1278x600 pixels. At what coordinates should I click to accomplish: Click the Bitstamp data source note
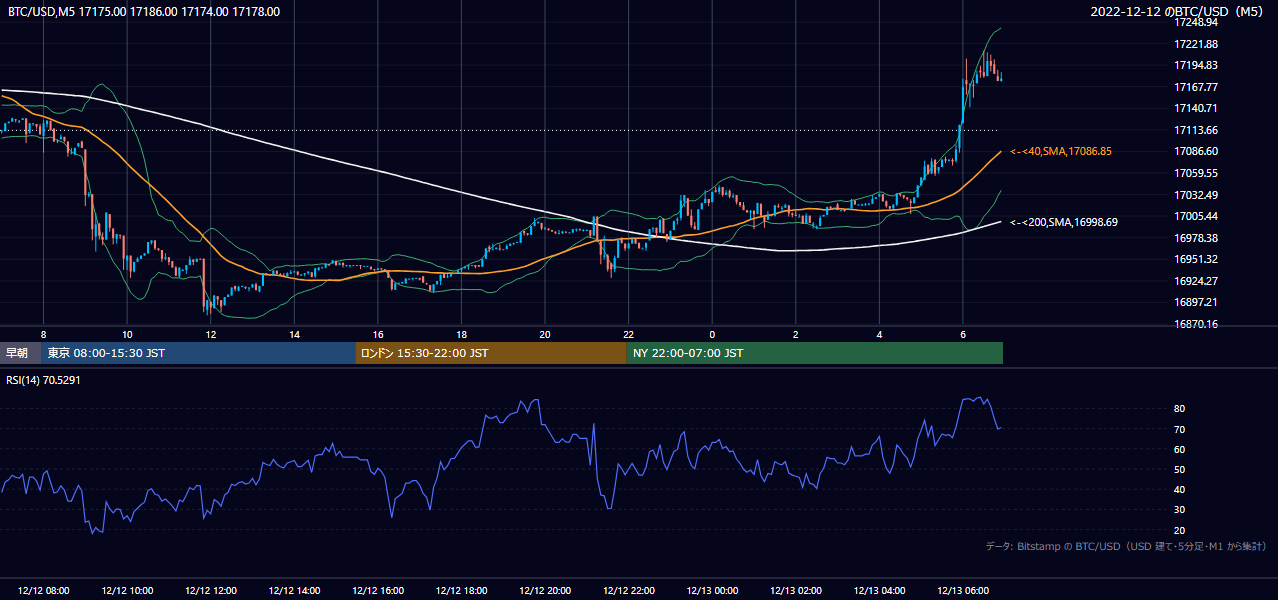point(1126,547)
